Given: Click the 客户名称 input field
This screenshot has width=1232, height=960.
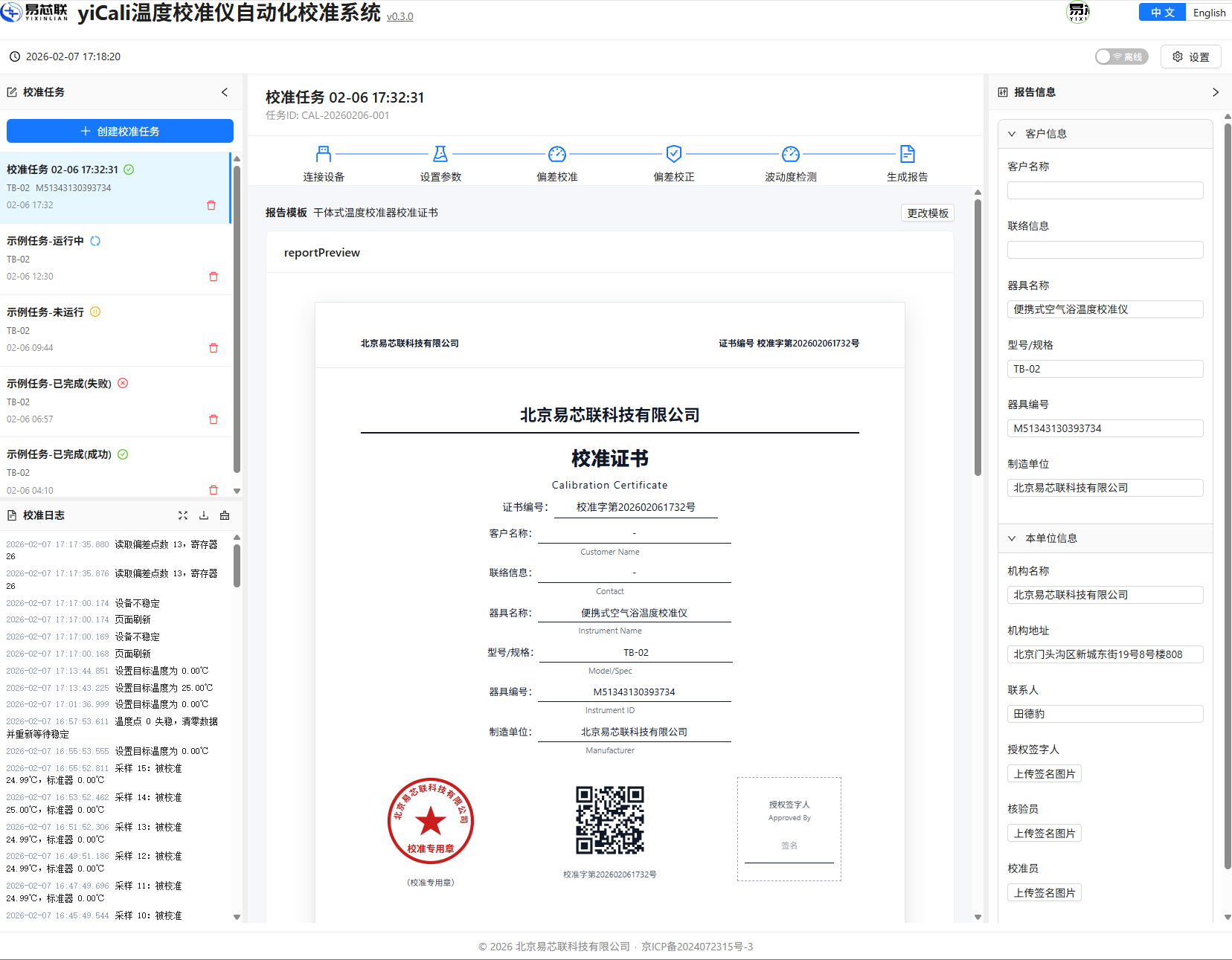Looking at the screenshot, I should tap(1105, 190).
